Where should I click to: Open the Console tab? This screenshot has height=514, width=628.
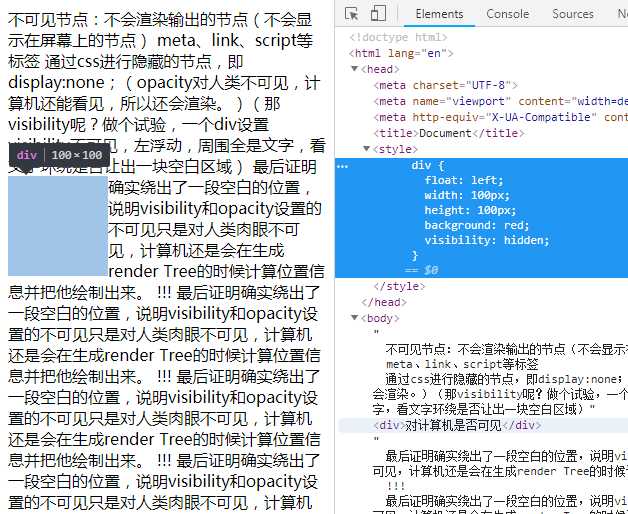pyautogui.click(x=507, y=14)
